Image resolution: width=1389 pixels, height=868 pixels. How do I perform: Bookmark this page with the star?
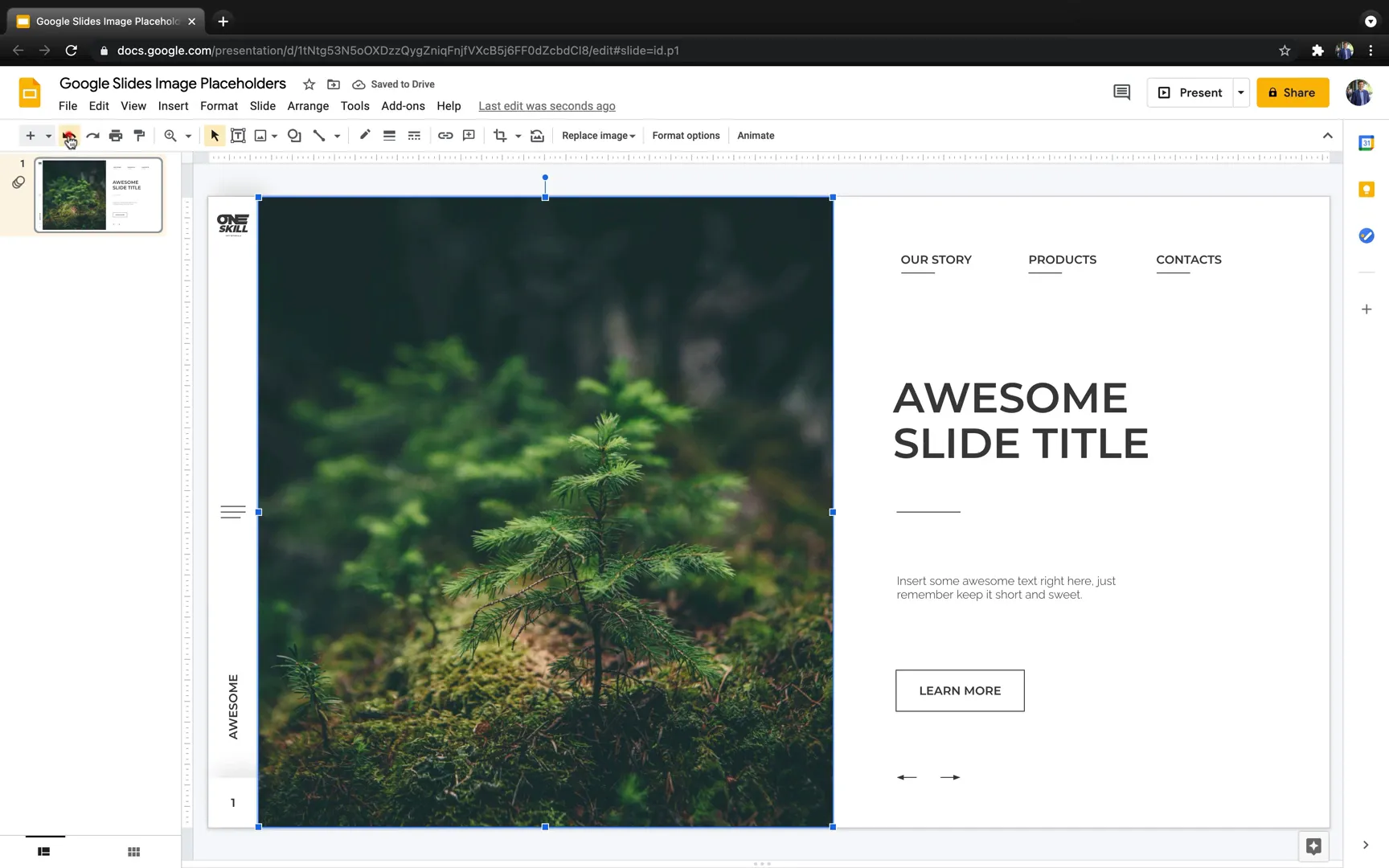point(1285,51)
